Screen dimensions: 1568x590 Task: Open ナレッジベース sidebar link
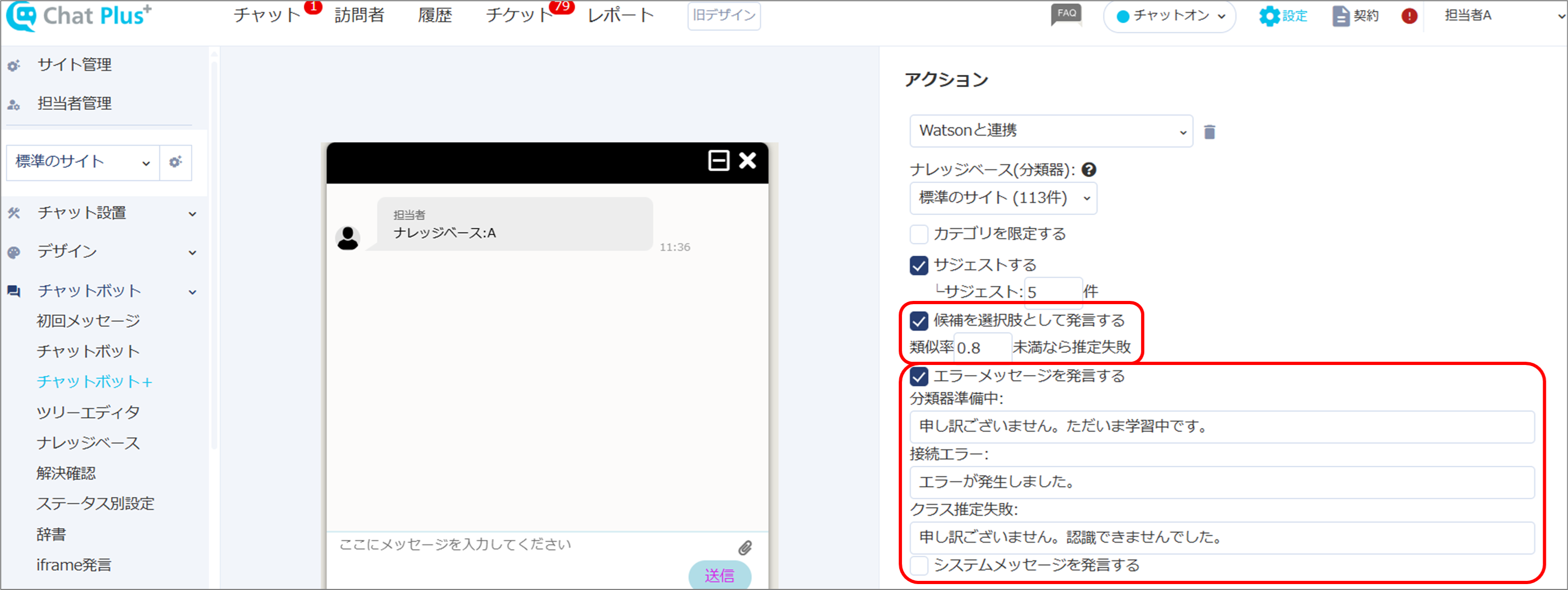pos(88,443)
